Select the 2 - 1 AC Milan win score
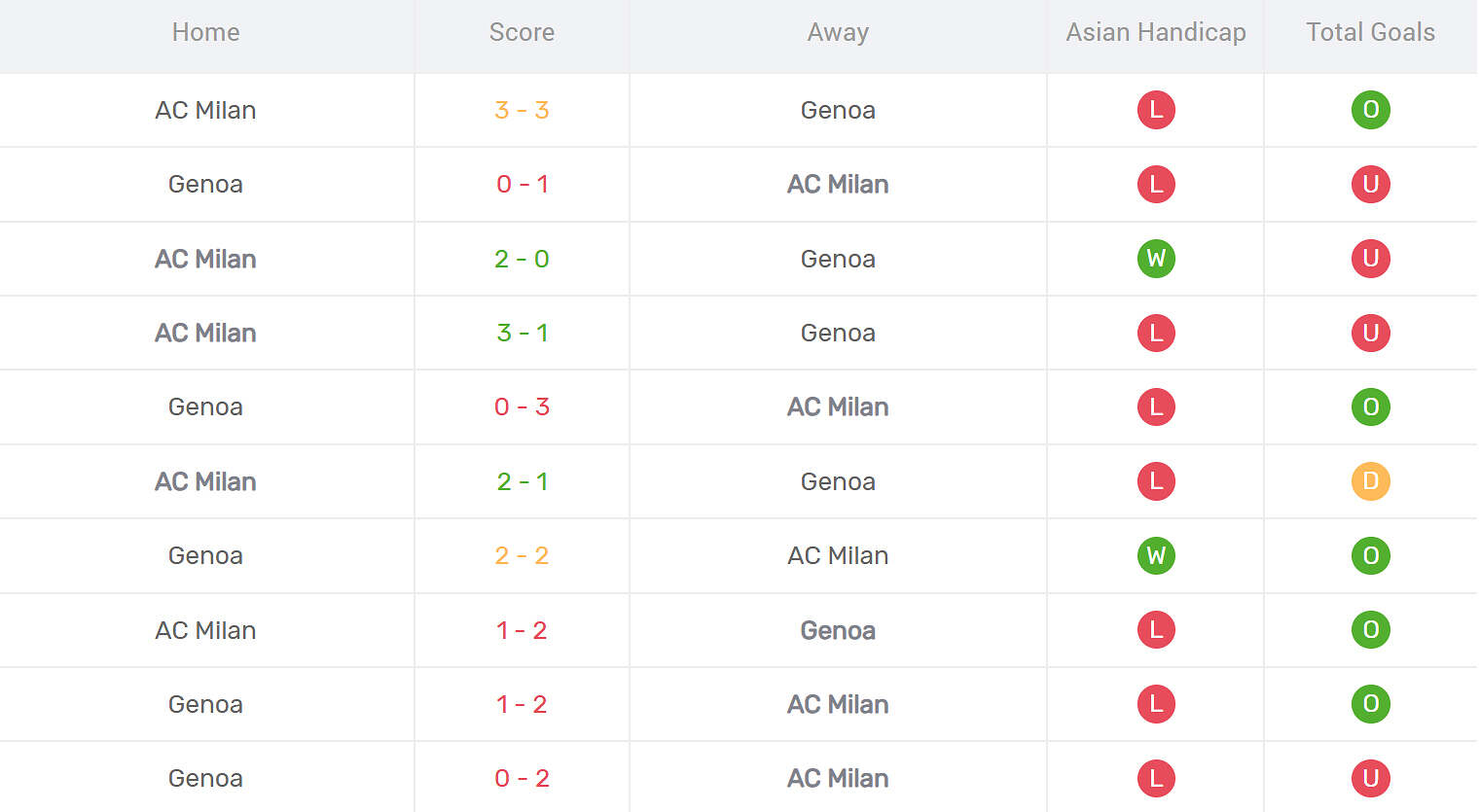1480x812 pixels. tap(522, 481)
